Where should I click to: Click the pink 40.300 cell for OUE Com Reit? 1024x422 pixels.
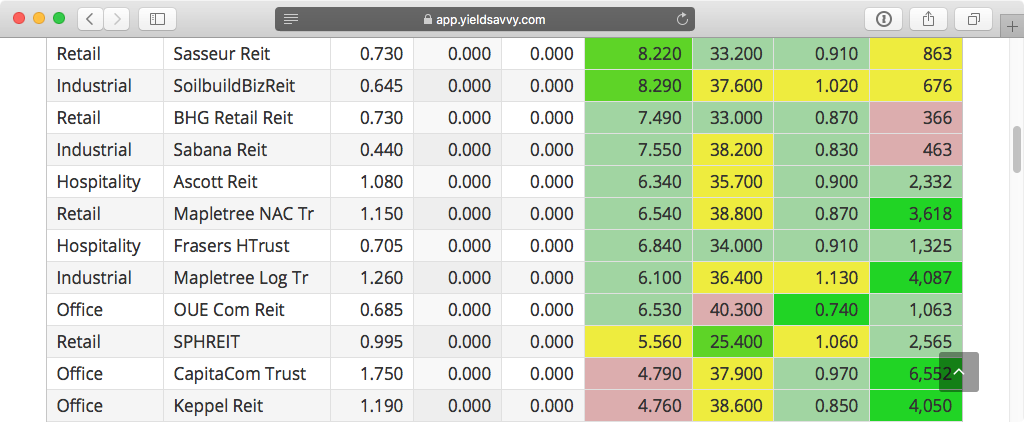click(733, 310)
